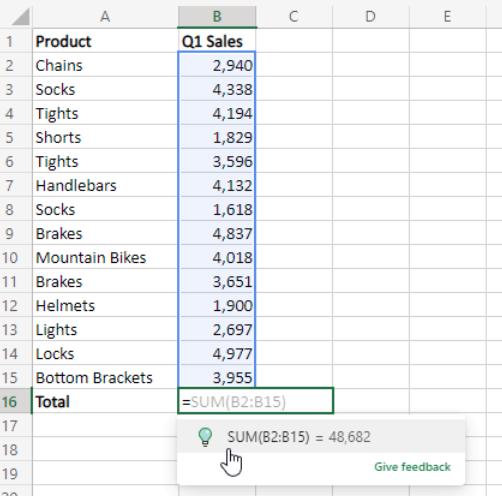Viewport: 502px width, 496px height.
Task: Select column C header
Action: [294, 16]
